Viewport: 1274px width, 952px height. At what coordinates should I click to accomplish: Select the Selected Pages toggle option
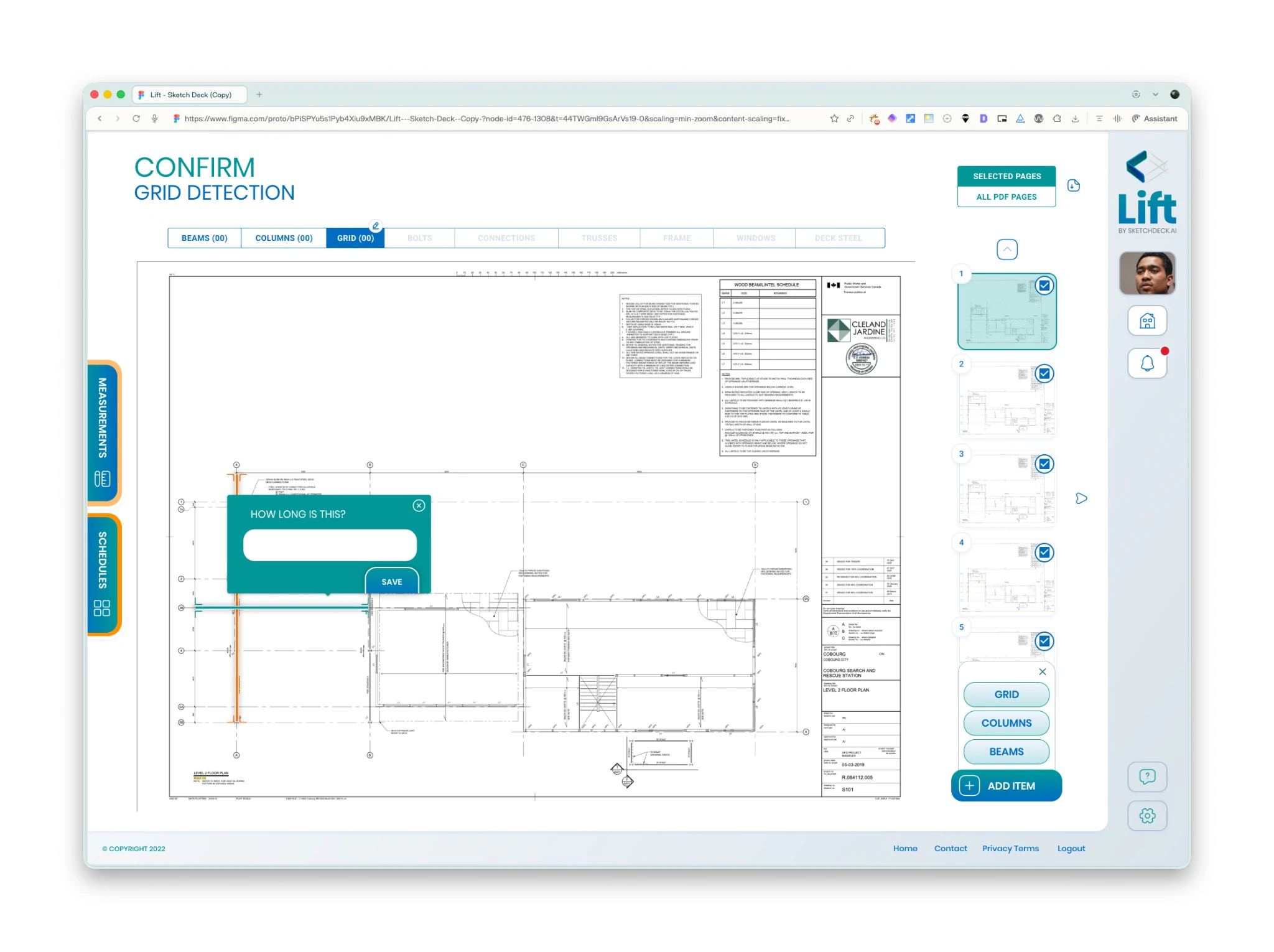pyautogui.click(x=1007, y=176)
